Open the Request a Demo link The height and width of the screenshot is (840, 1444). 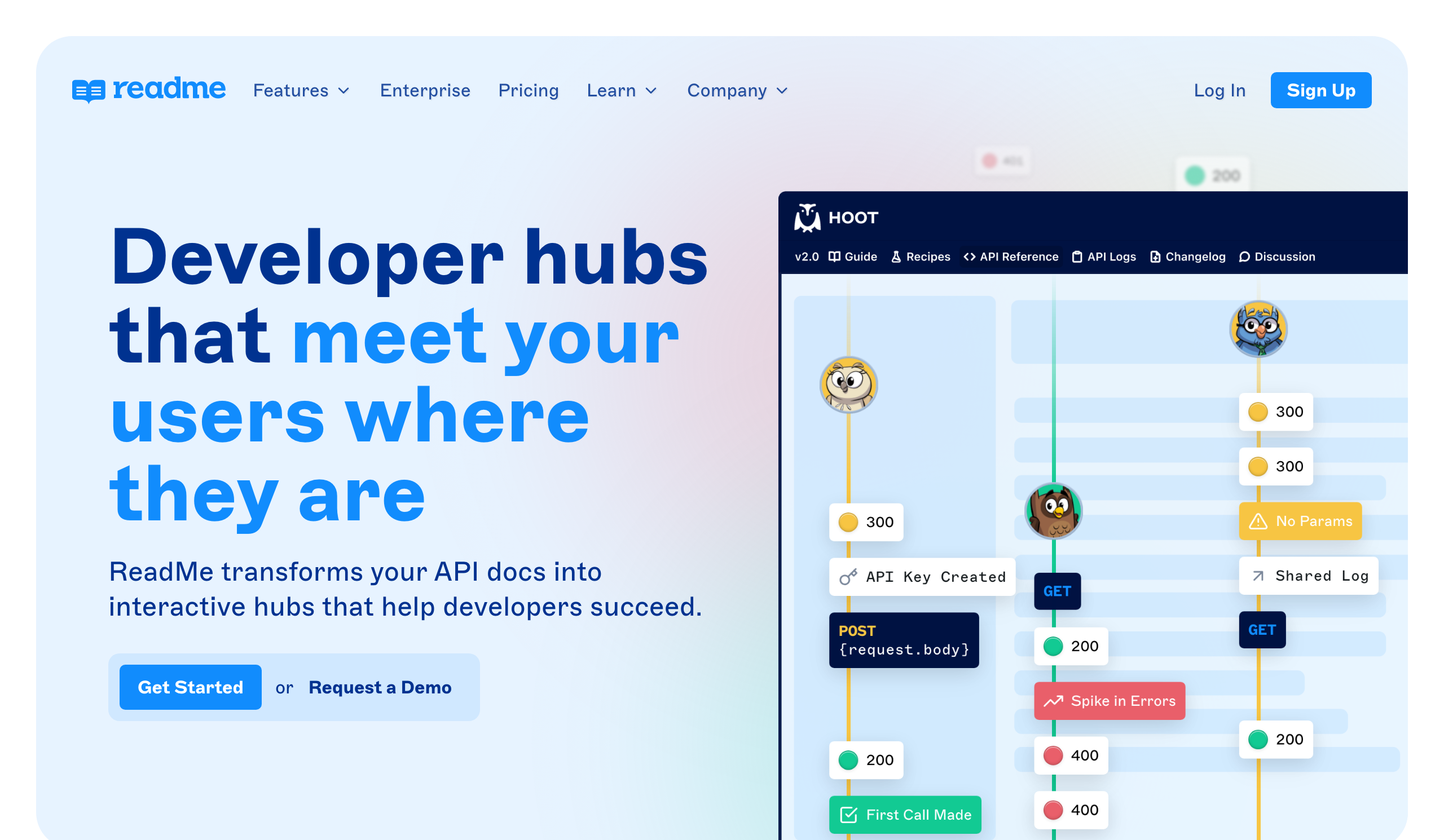click(x=380, y=687)
